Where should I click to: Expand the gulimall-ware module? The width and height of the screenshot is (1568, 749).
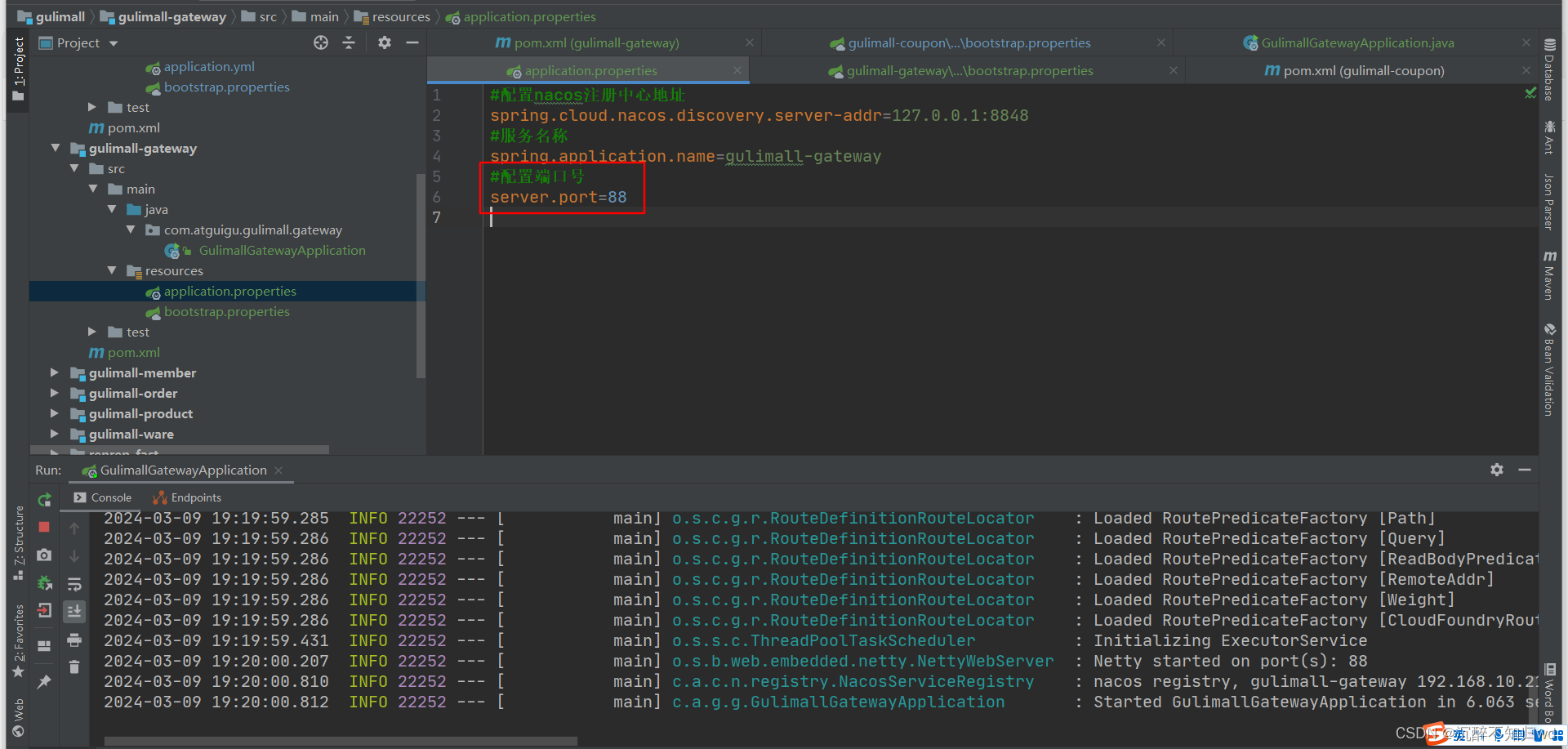click(x=55, y=434)
